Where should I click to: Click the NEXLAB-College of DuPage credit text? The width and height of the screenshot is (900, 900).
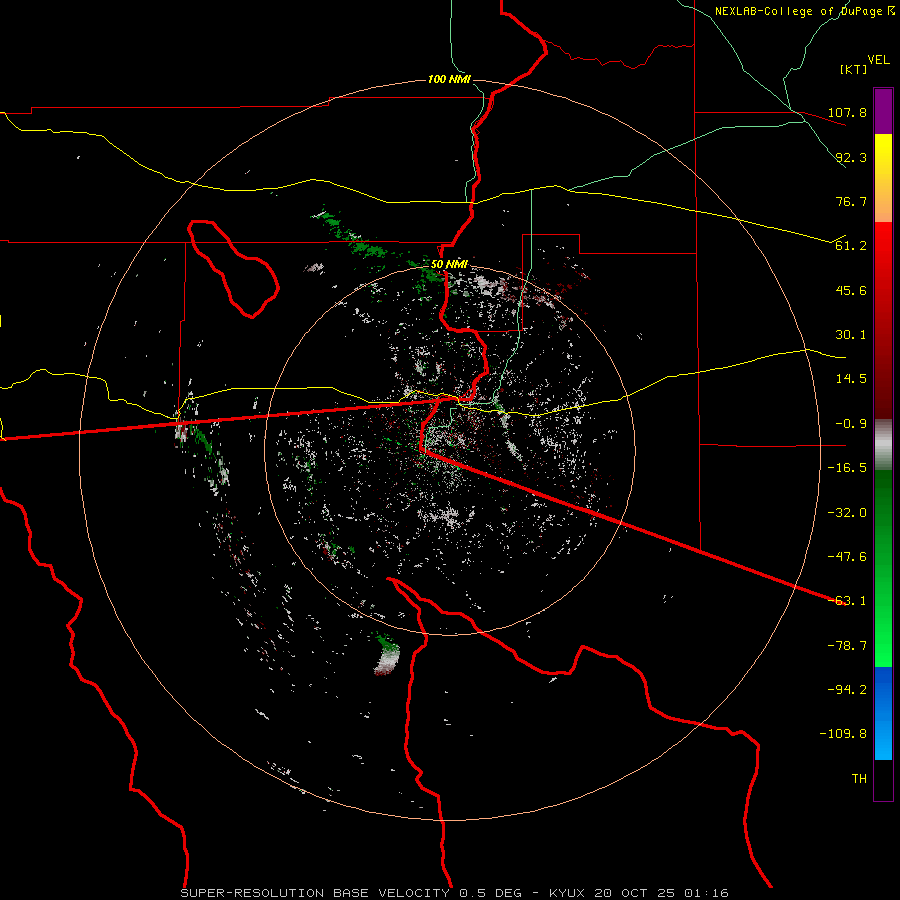[804, 11]
